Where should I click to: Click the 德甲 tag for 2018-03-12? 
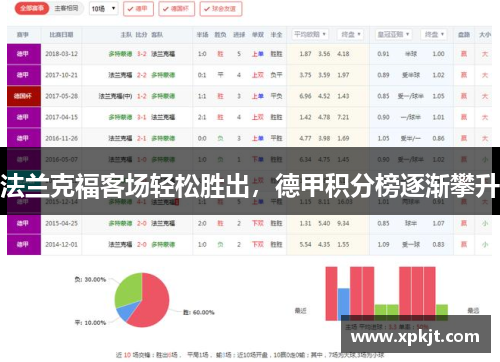point(24,54)
